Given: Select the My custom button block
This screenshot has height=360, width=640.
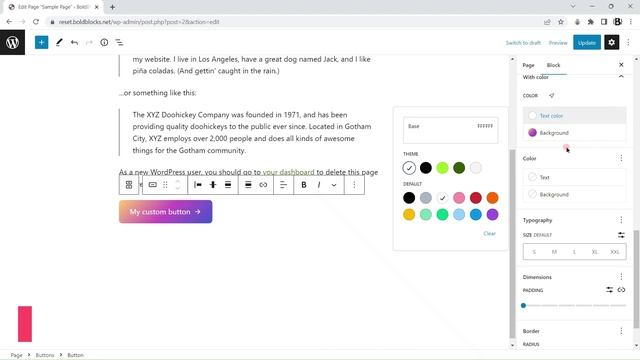Looking at the screenshot, I should tap(165, 211).
